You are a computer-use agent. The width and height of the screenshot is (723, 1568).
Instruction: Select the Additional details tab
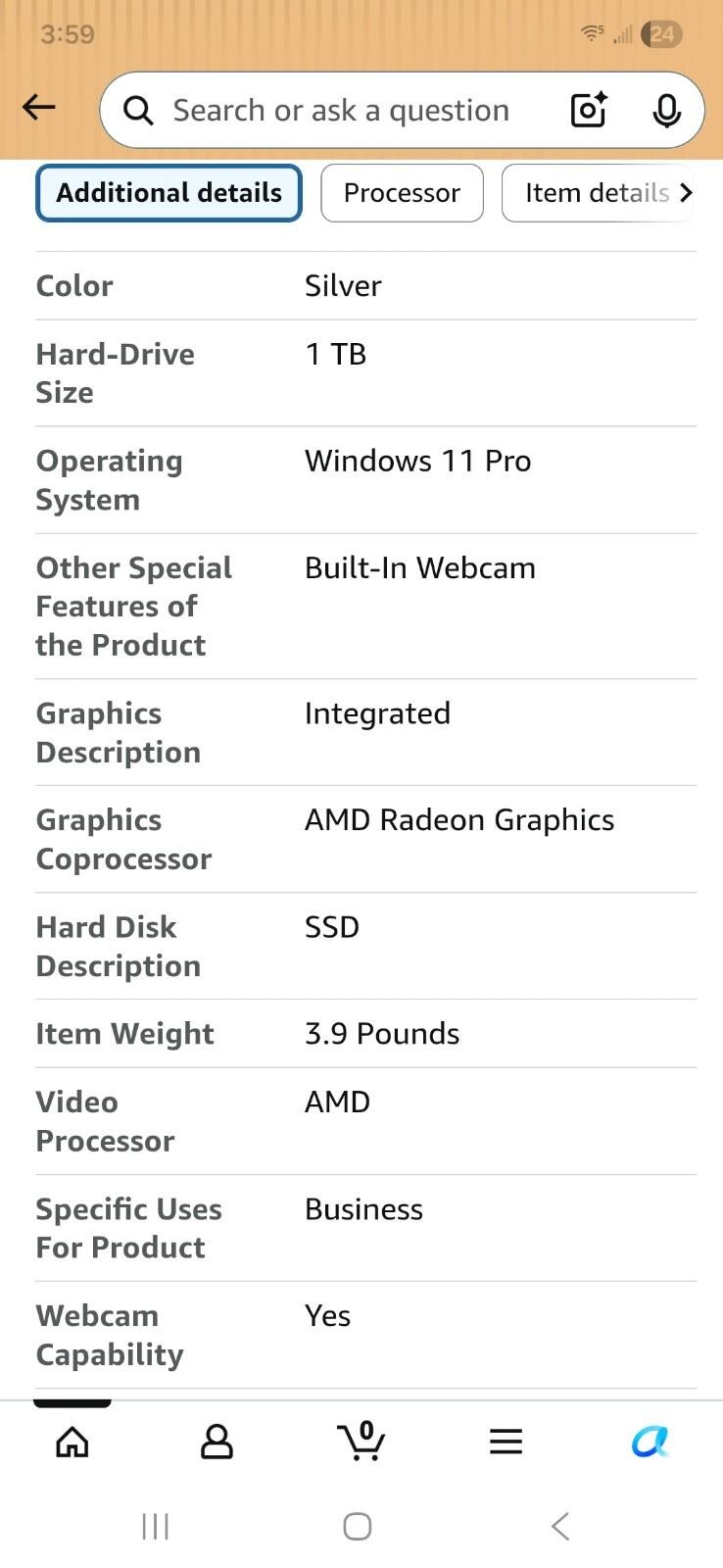coord(169,193)
